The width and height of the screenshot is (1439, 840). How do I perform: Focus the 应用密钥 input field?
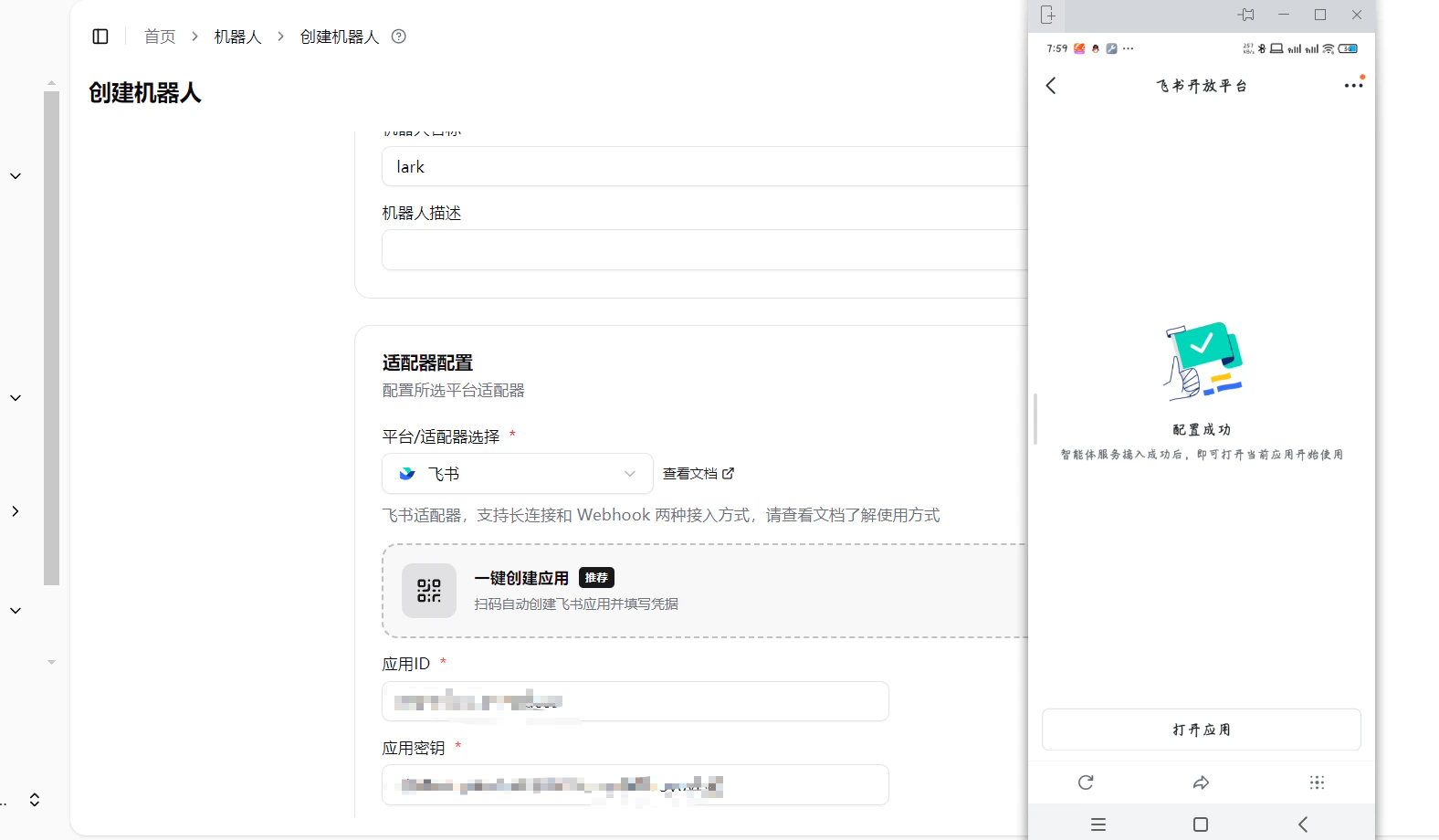(x=635, y=785)
